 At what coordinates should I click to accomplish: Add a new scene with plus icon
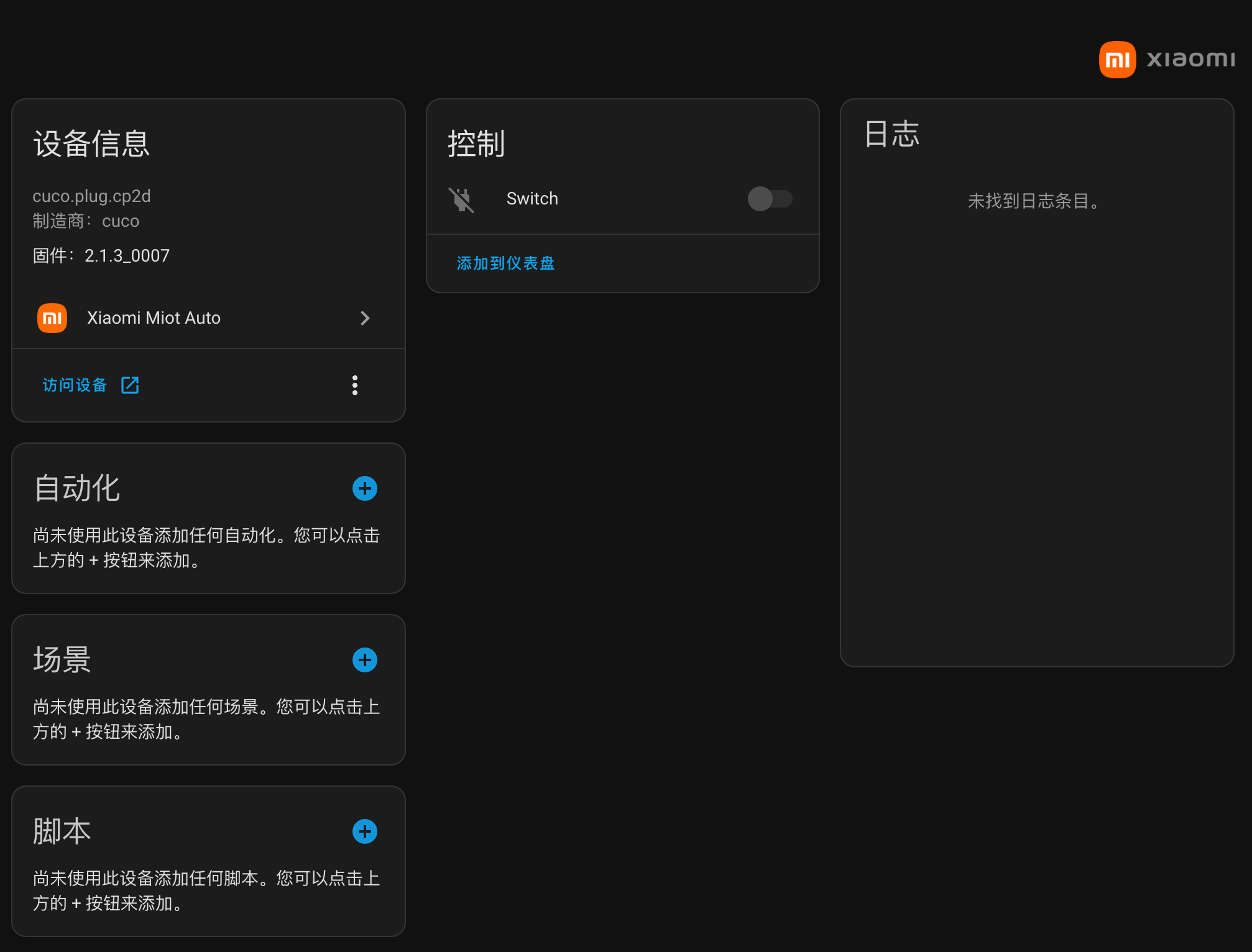(365, 660)
